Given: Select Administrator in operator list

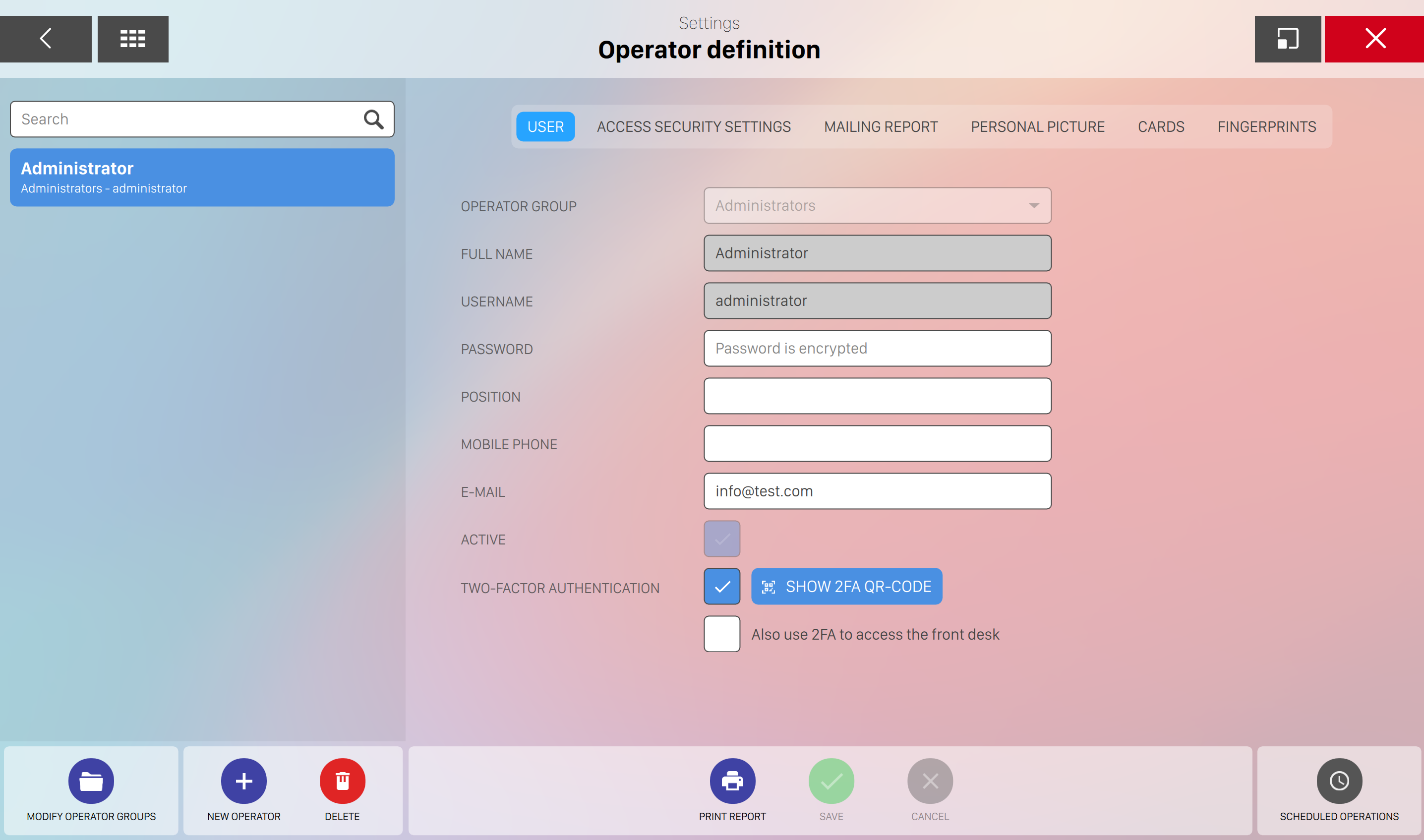Looking at the screenshot, I should 202,177.
